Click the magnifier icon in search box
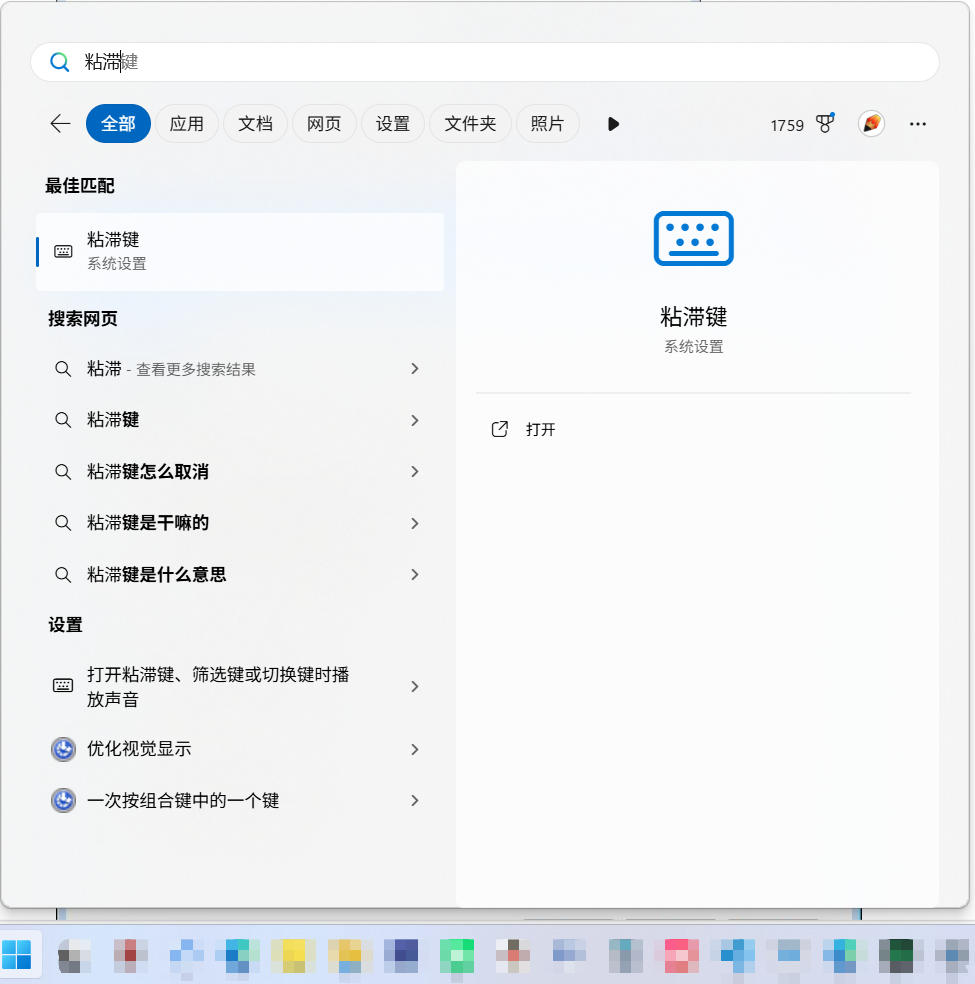Image resolution: width=975 pixels, height=984 pixels. click(x=60, y=62)
